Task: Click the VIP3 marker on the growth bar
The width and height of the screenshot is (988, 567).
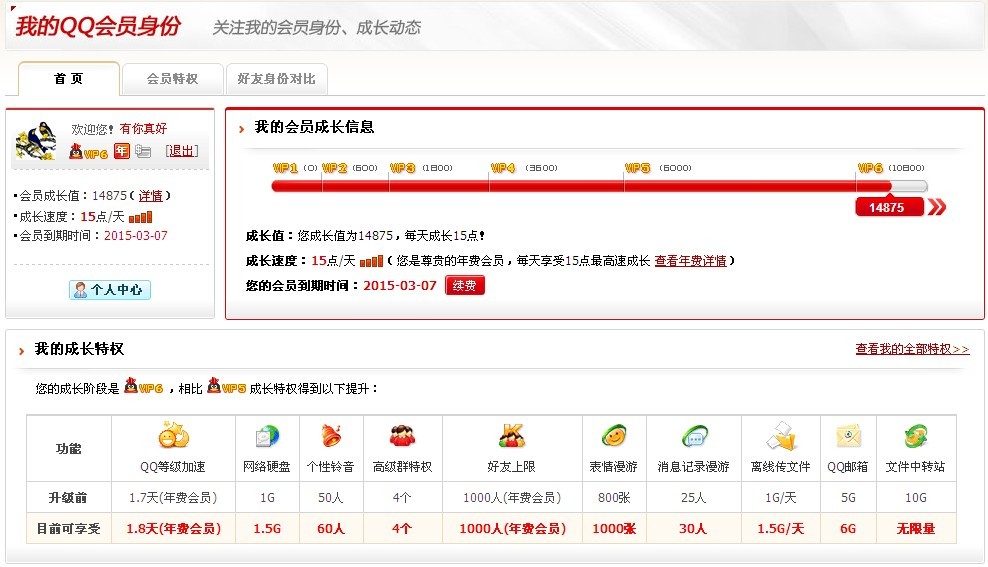Action: pos(403,168)
